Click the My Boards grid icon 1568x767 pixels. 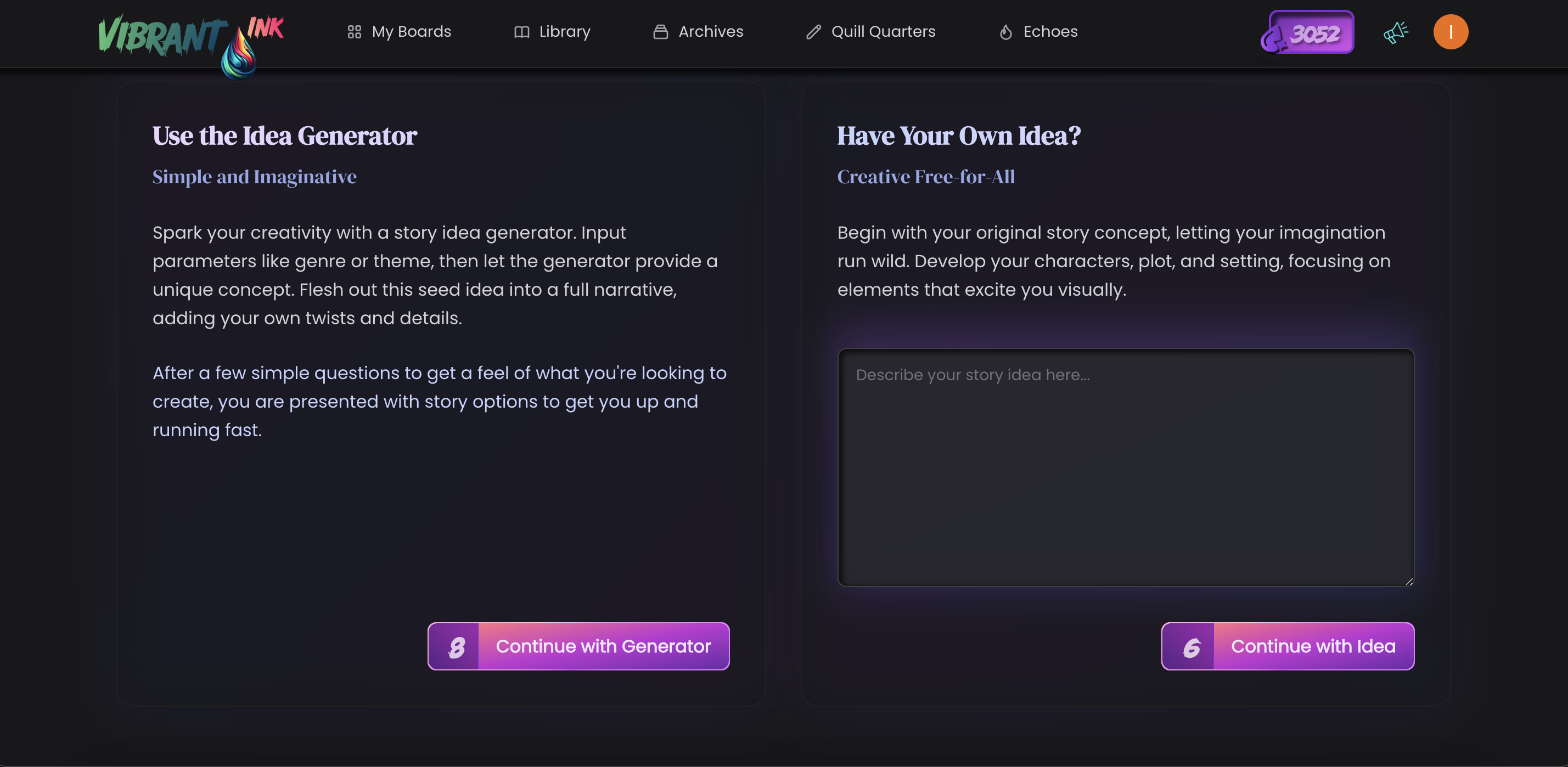[x=354, y=32]
